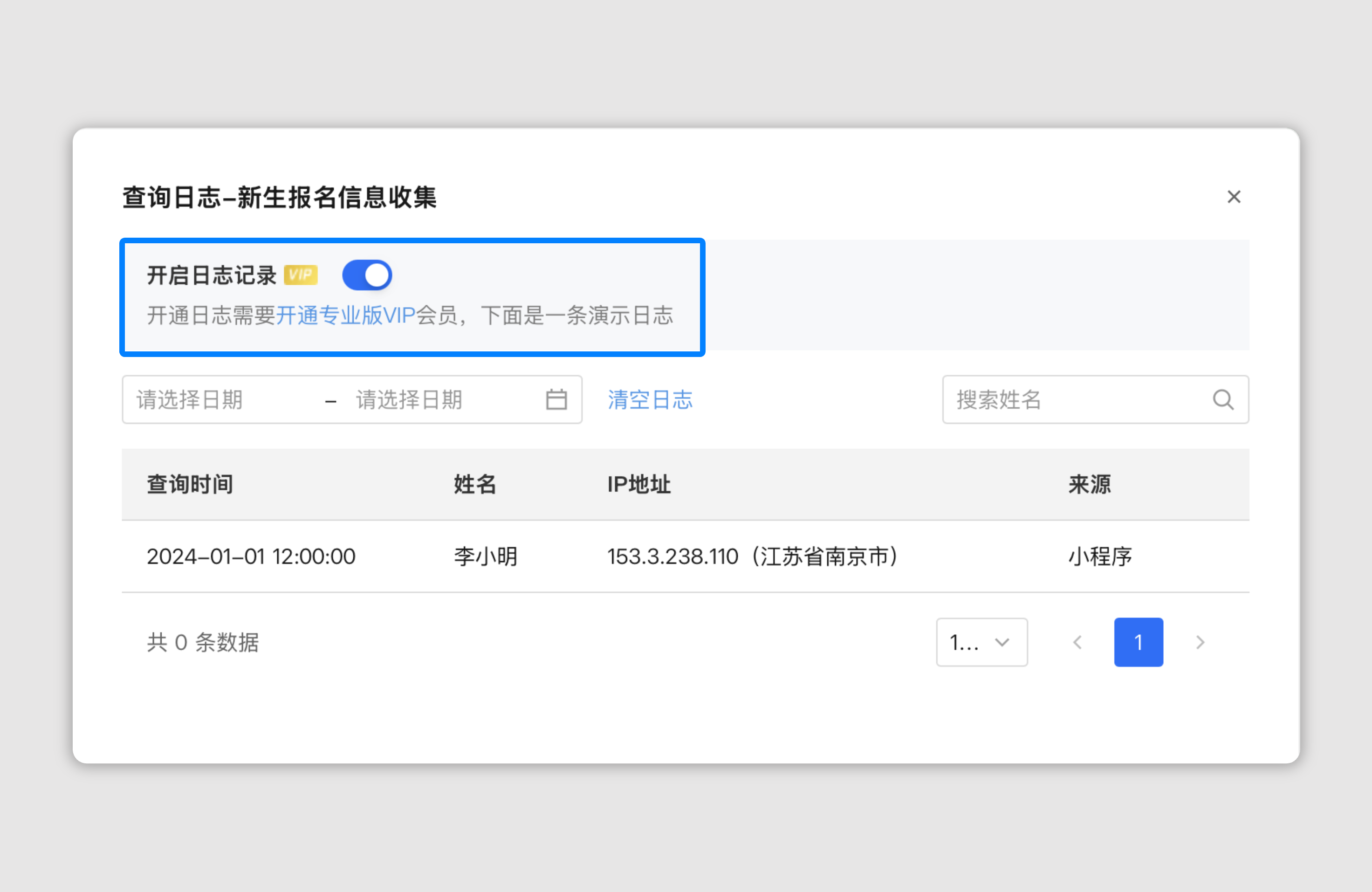The height and width of the screenshot is (892, 1372).
Task: Focus the 搜索姓名 search box
Action: (1072, 399)
